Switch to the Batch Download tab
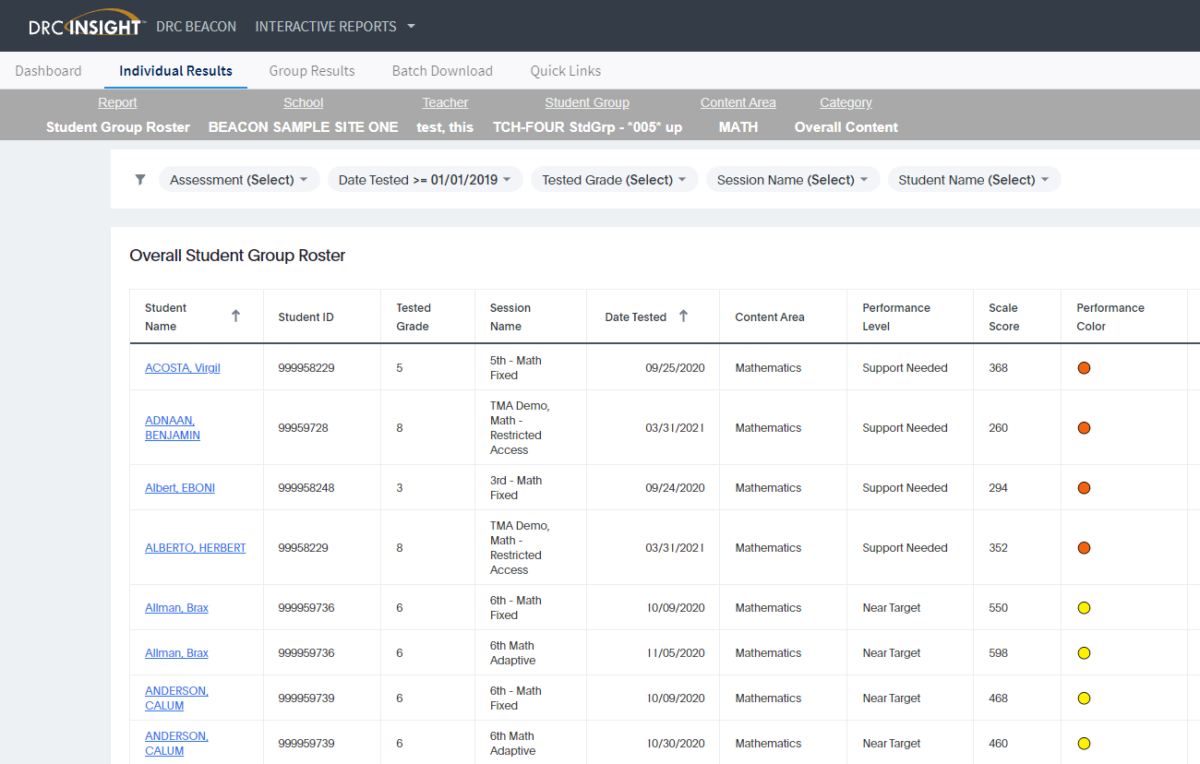The width and height of the screenshot is (1200, 764). pos(442,70)
